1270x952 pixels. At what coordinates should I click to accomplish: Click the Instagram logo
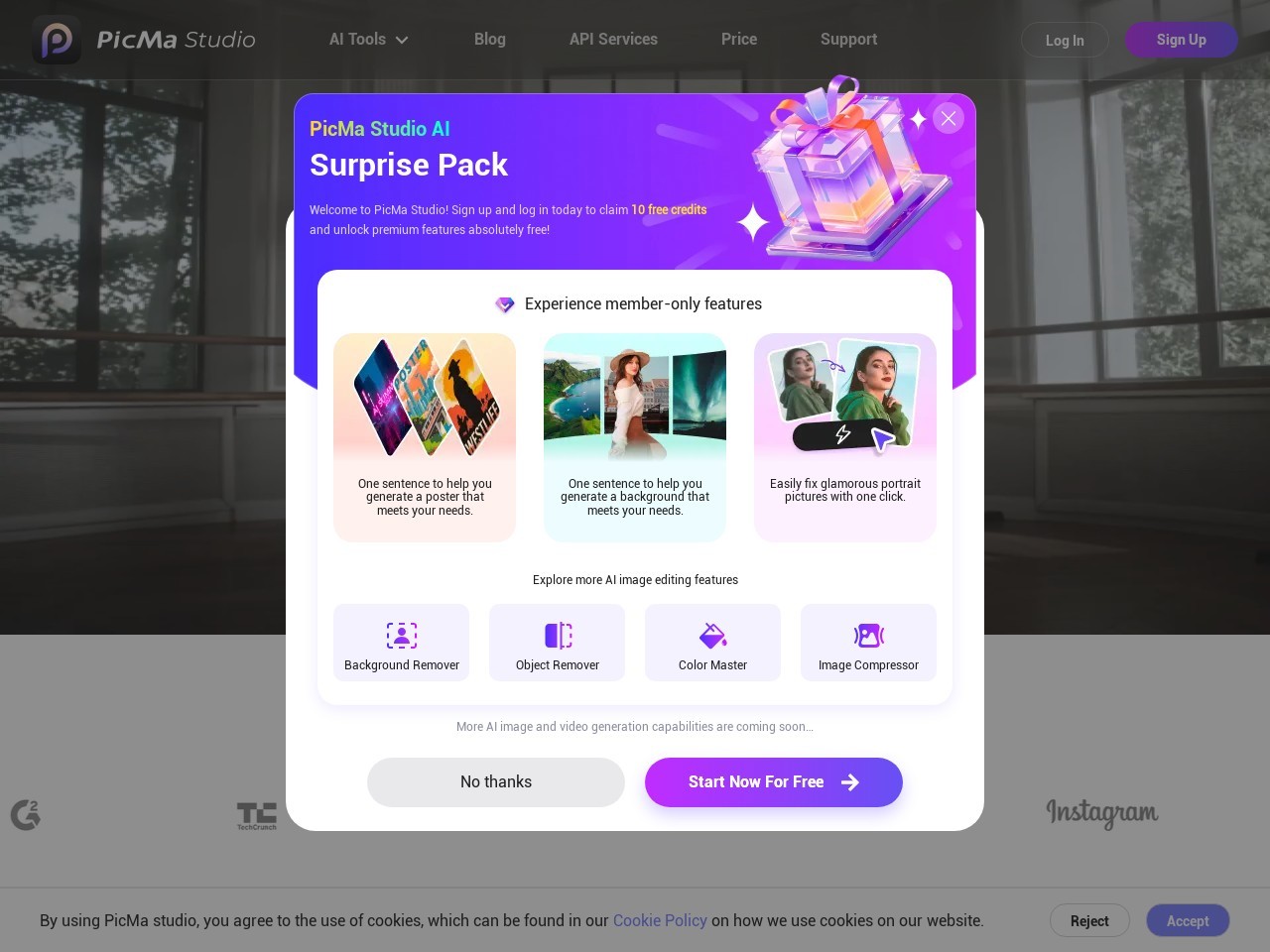1102,813
